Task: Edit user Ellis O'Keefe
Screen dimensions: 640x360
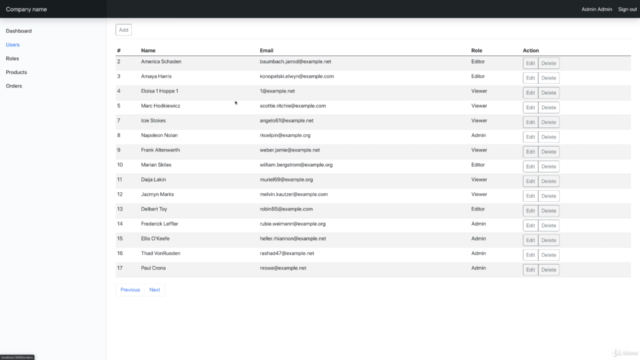Action: [530, 240]
